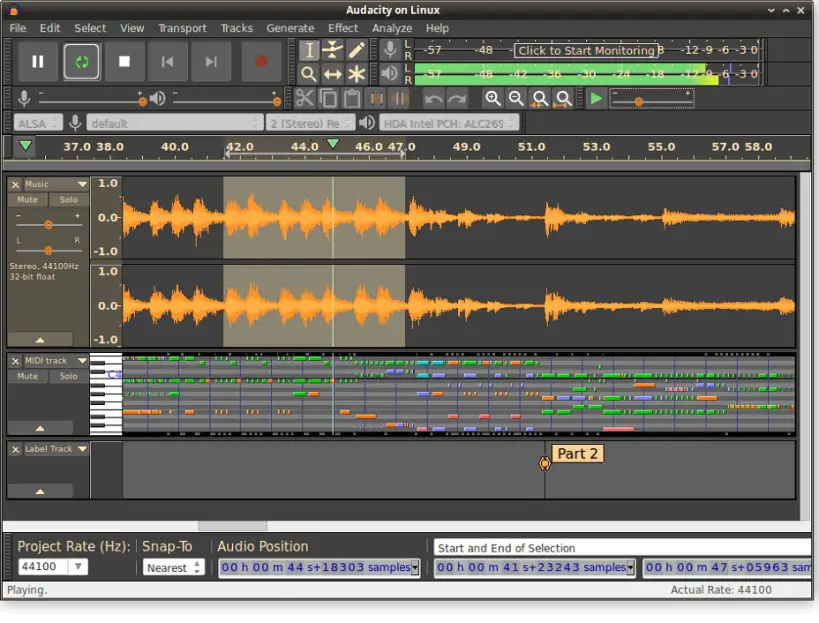The image size is (819, 623).
Task: Click the Zoom In magnifier icon
Action: coord(492,98)
